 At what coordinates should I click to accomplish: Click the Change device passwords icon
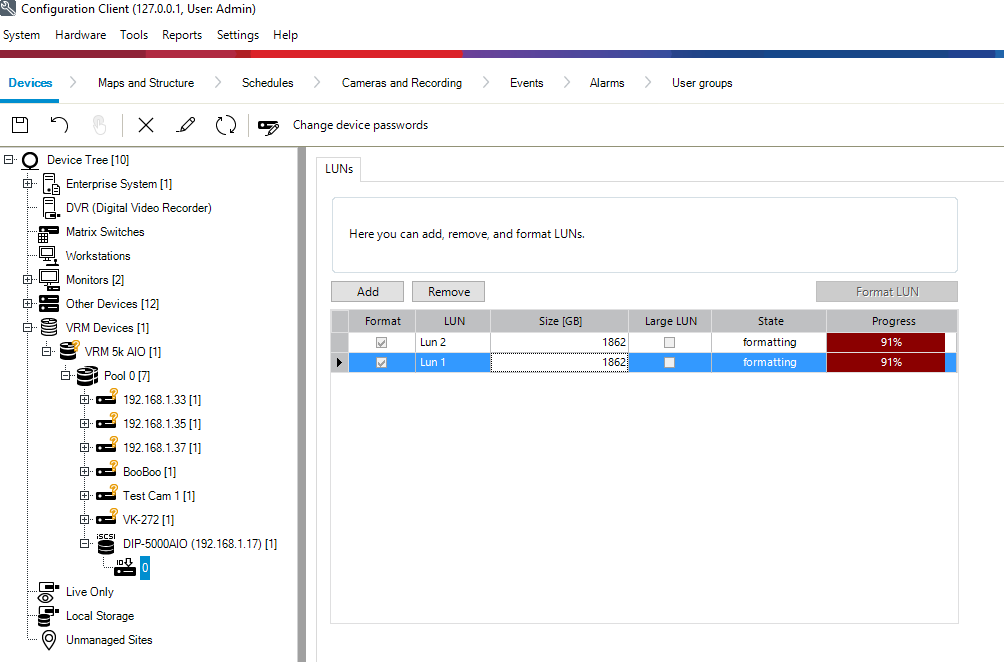268,126
